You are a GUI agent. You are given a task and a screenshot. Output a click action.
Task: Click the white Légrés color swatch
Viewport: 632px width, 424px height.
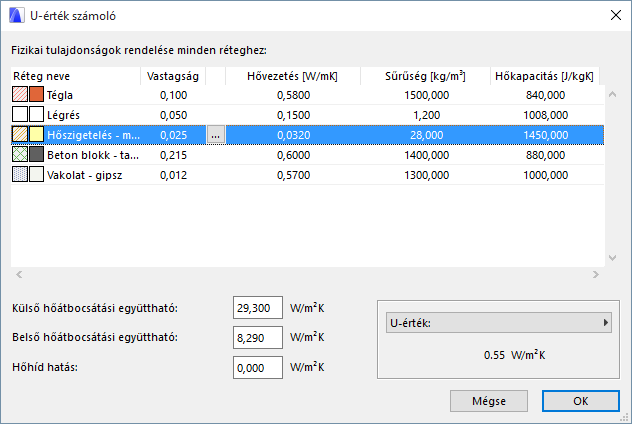pyautogui.click(x=36, y=114)
